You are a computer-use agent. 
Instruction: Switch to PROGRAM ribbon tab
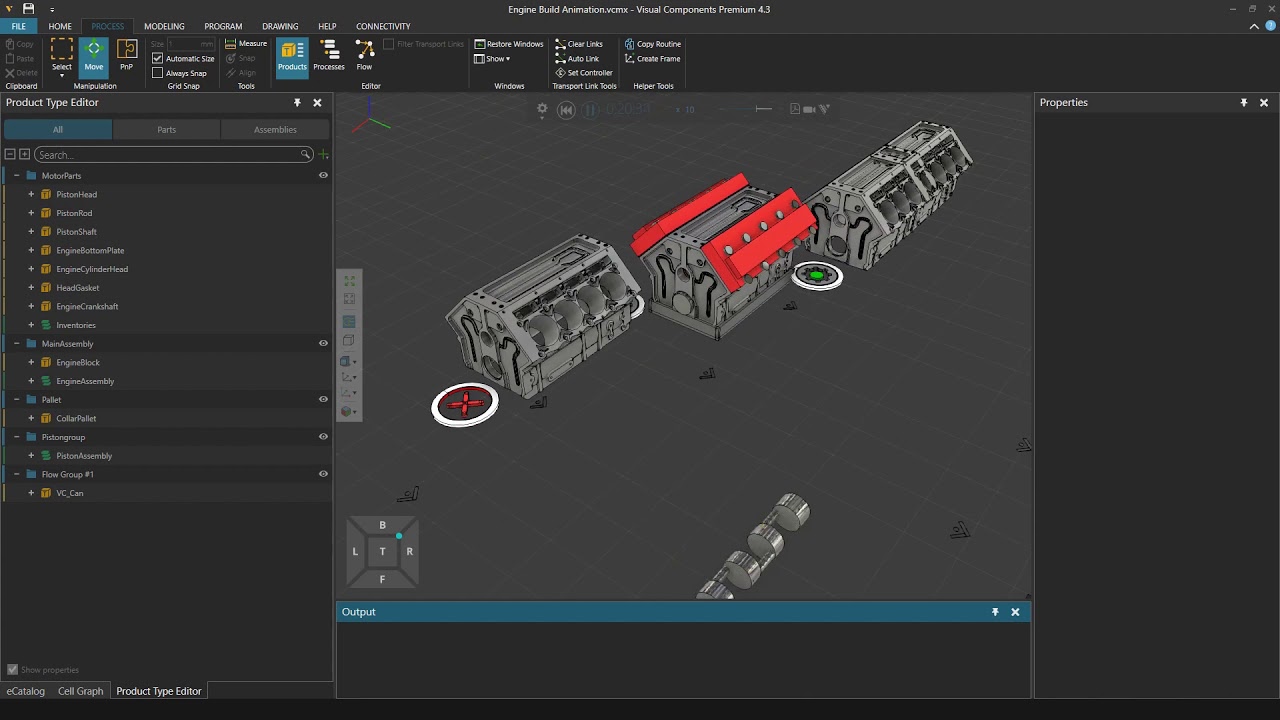pyautogui.click(x=223, y=26)
